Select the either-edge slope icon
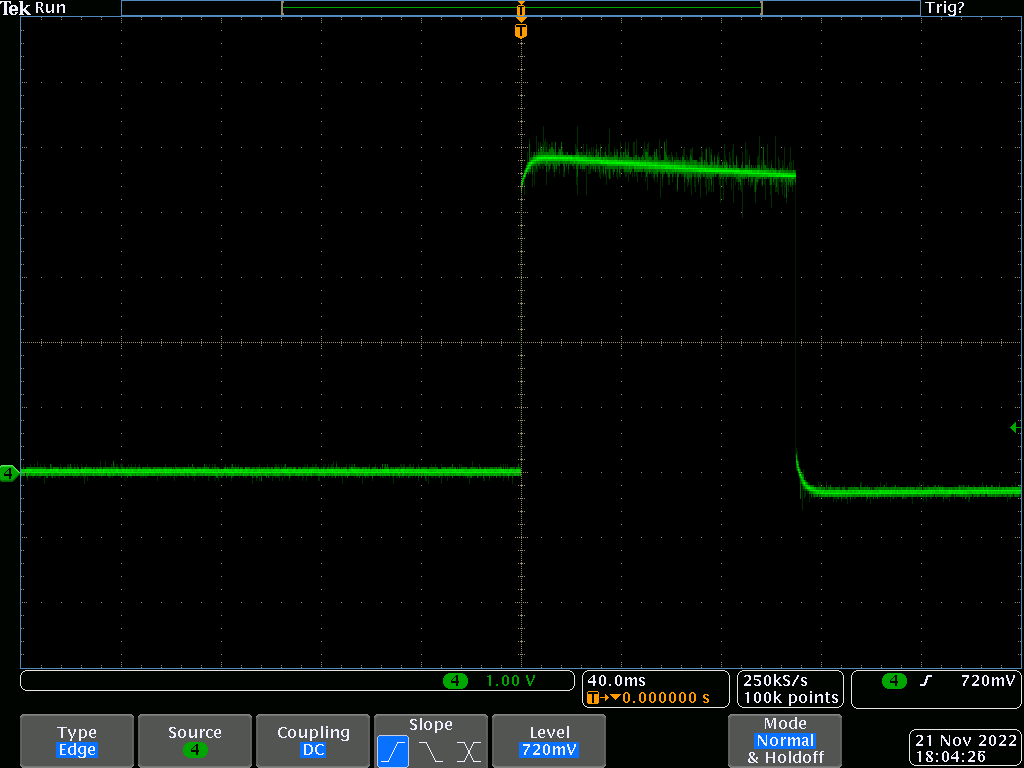 pos(468,750)
